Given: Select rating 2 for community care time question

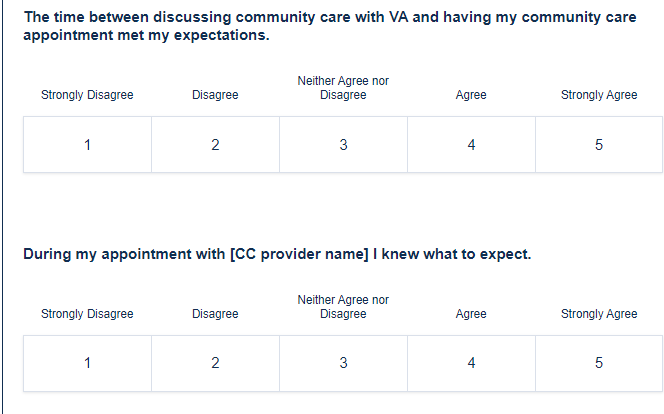Looking at the screenshot, I should pyautogui.click(x=215, y=145).
